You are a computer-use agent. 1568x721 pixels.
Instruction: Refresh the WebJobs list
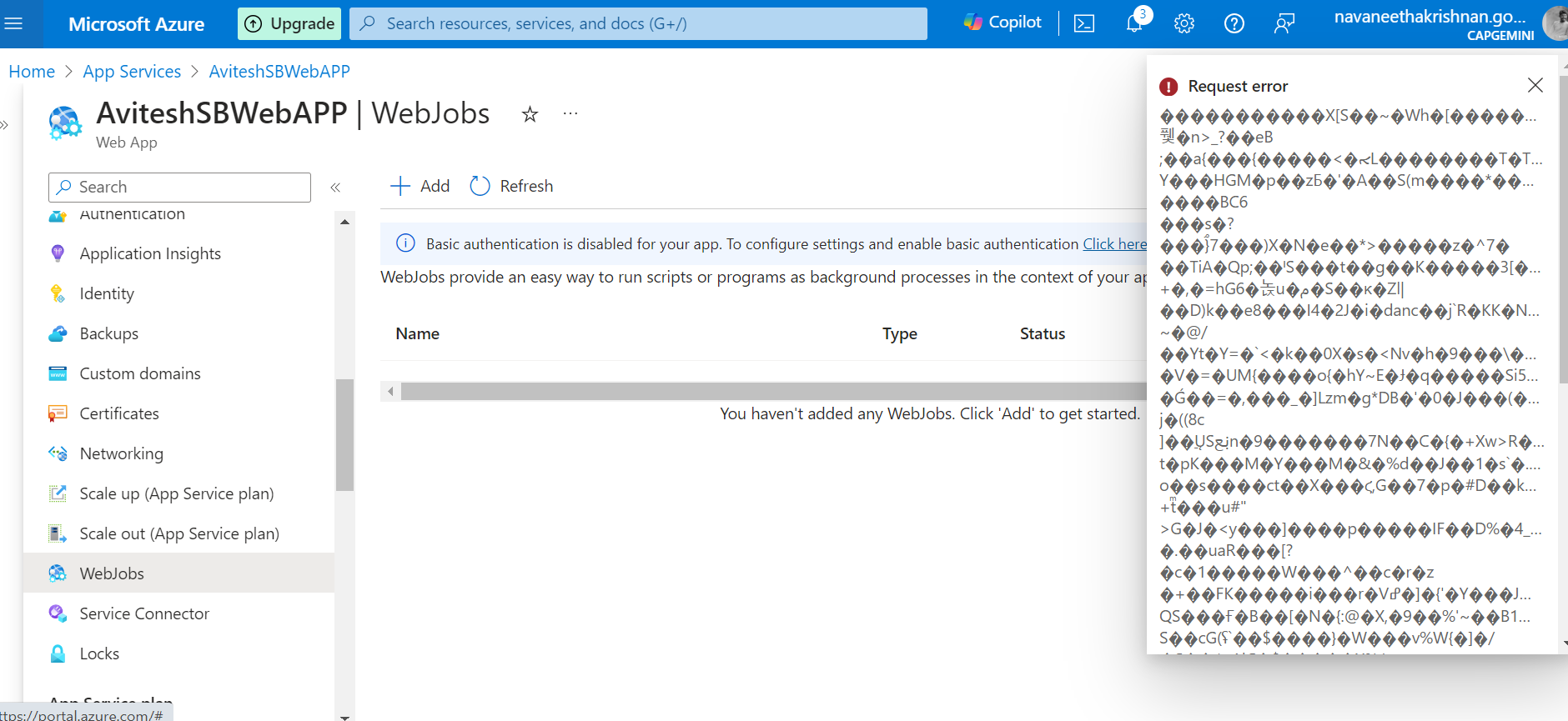click(511, 186)
